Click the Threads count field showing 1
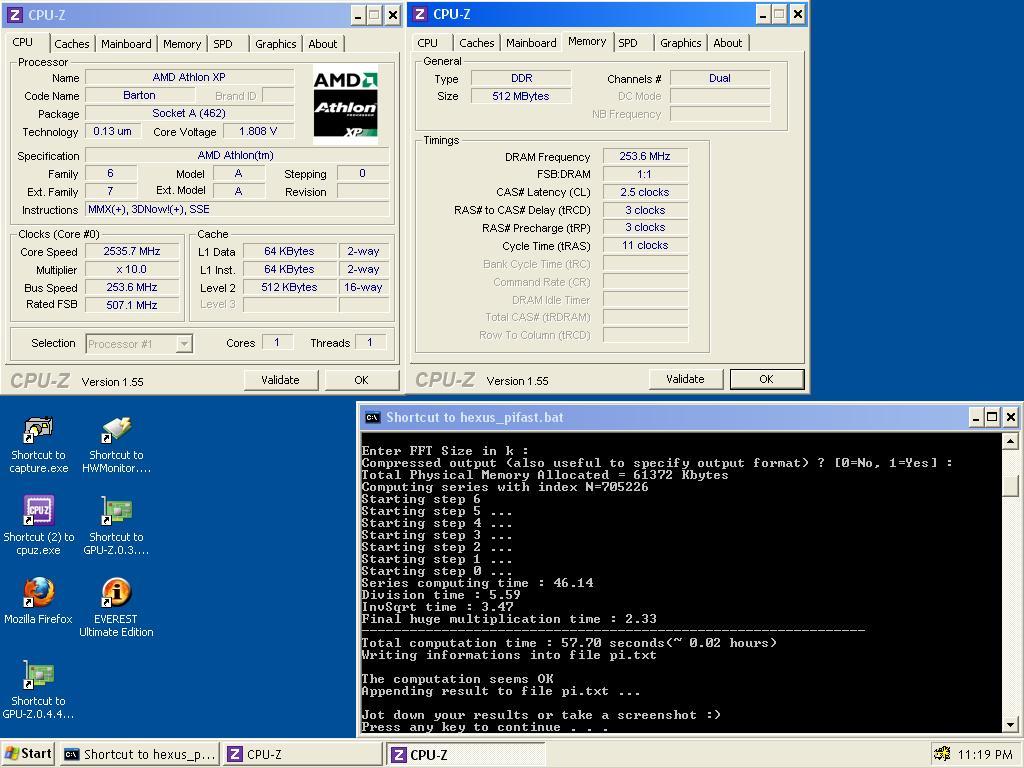The height and width of the screenshot is (768, 1024). pos(370,343)
